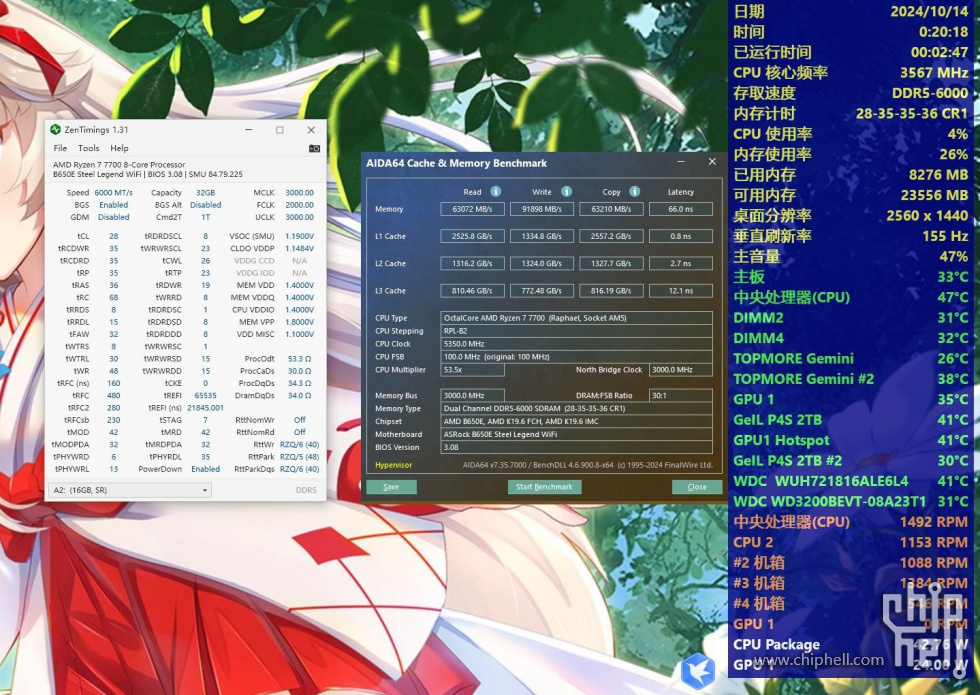Click the CPU Type field OctalCore AMD Ryzen

click(x=576, y=318)
